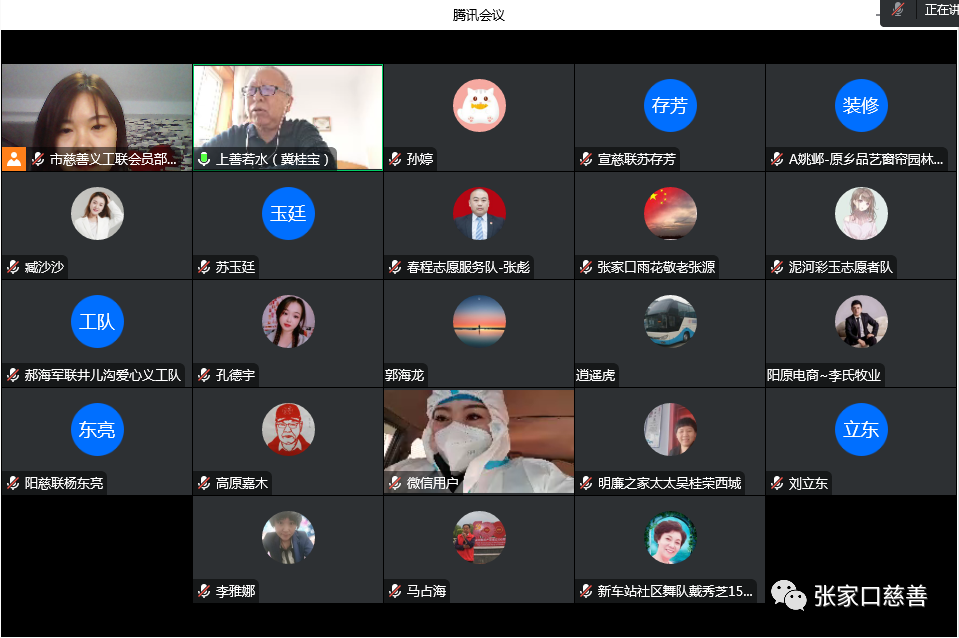959x638 pixels.
Task: Click the orange host icon on first tile
Action: (x=14, y=159)
